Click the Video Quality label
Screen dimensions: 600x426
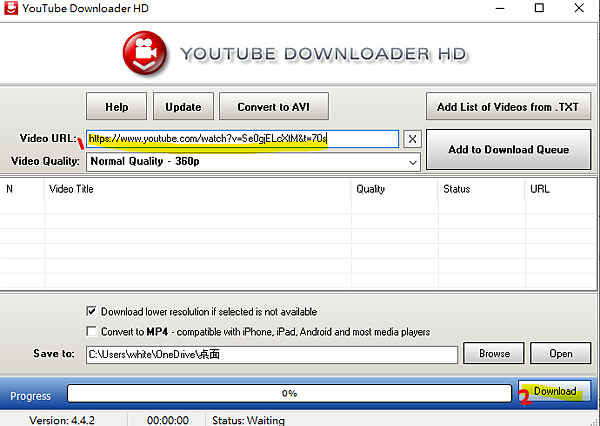tap(45, 161)
